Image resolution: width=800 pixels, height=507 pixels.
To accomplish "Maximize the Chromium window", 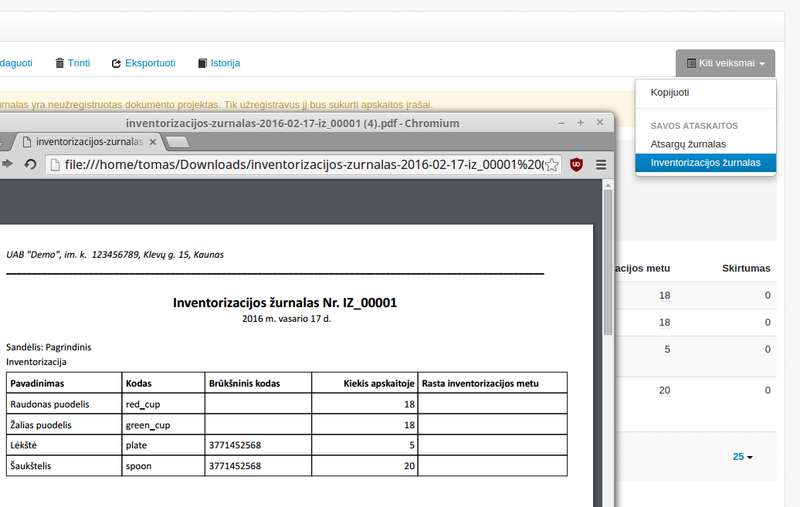I will pos(580,123).
